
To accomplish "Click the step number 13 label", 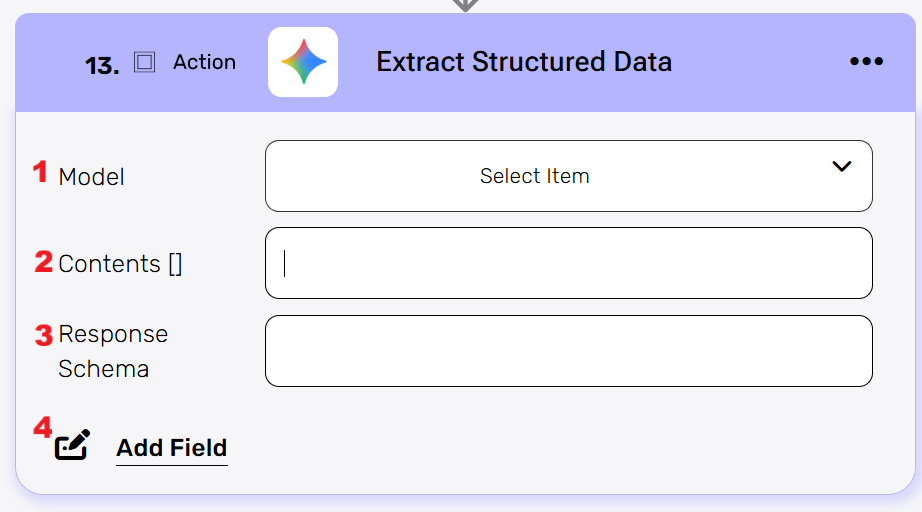I will [102, 66].
